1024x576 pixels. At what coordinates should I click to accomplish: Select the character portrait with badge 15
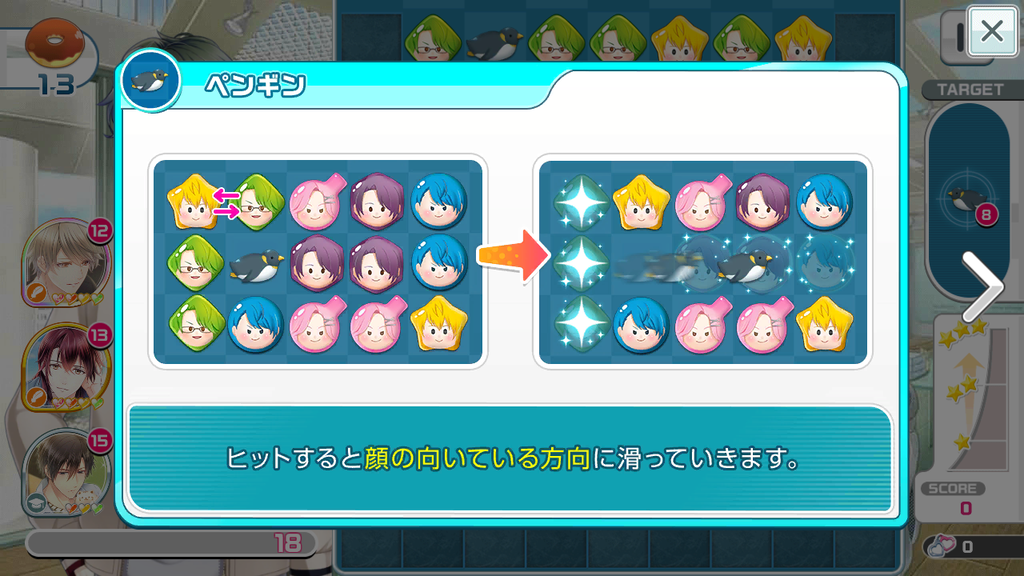[65, 473]
